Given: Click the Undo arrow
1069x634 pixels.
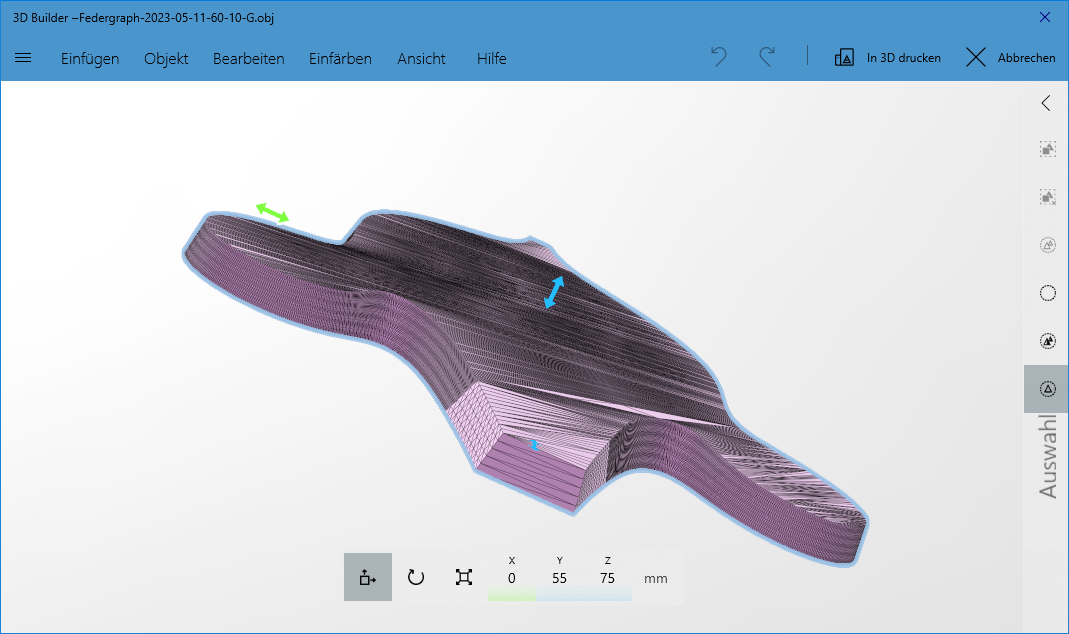Looking at the screenshot, I should 718,57.
